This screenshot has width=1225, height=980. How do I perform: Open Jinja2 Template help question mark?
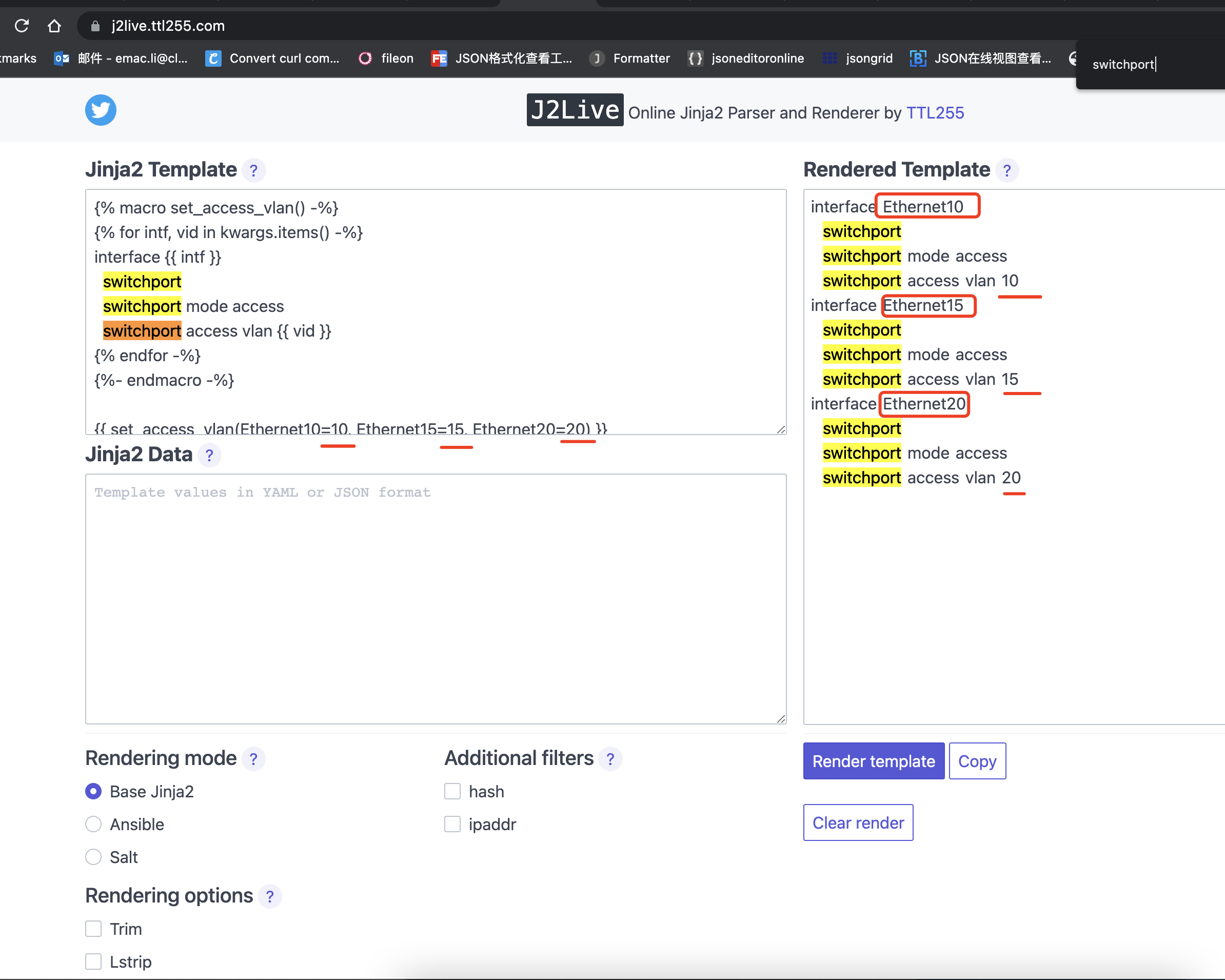(253, 170)
